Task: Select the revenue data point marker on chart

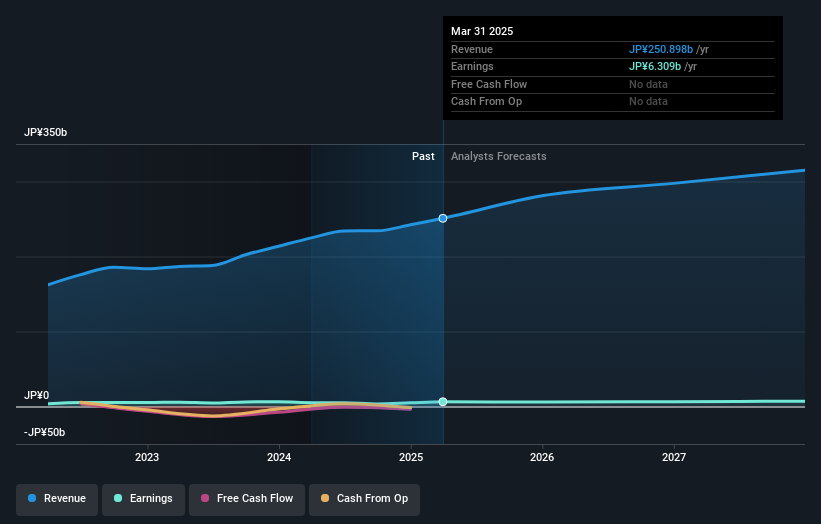Action: click(443, 218)
